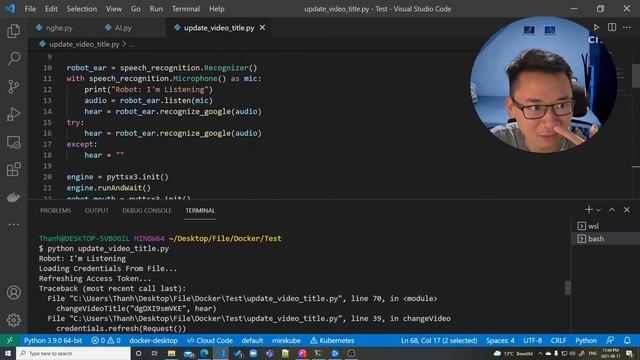The image size is (640, 360).
Task: Open the Docker view in activity bar
Action: [x=13, y=197]
